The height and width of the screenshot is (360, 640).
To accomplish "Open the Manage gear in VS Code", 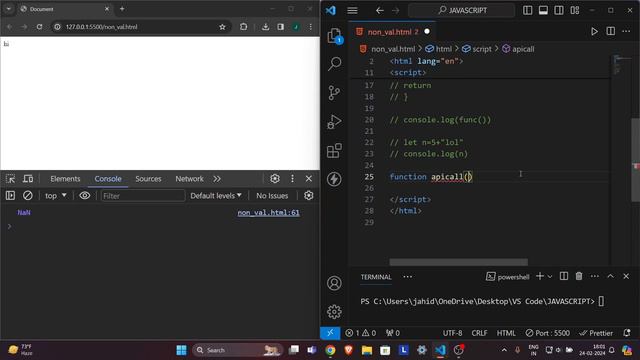I will coord(334,312).
